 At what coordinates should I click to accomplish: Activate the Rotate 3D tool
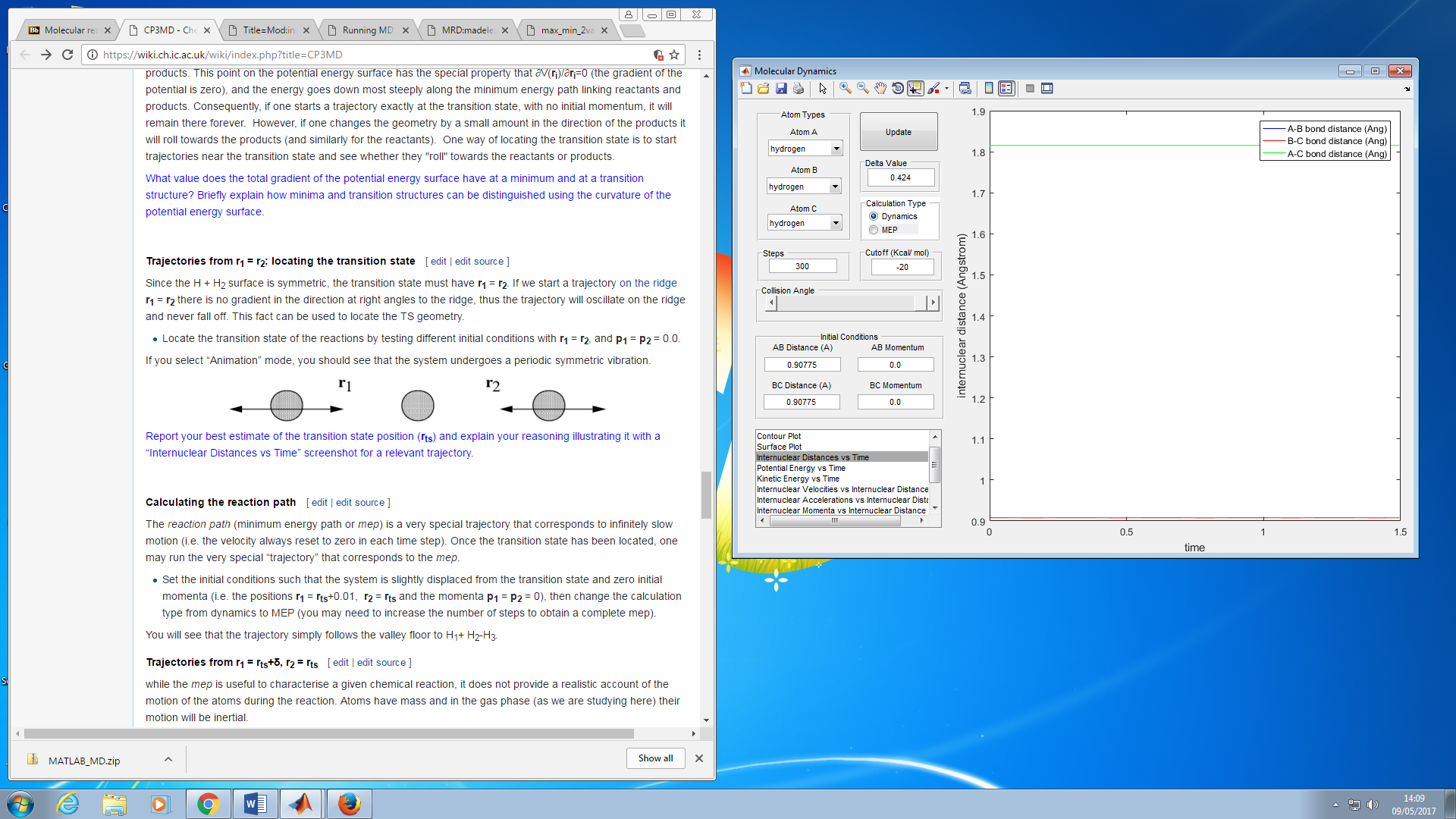point(898,89)
